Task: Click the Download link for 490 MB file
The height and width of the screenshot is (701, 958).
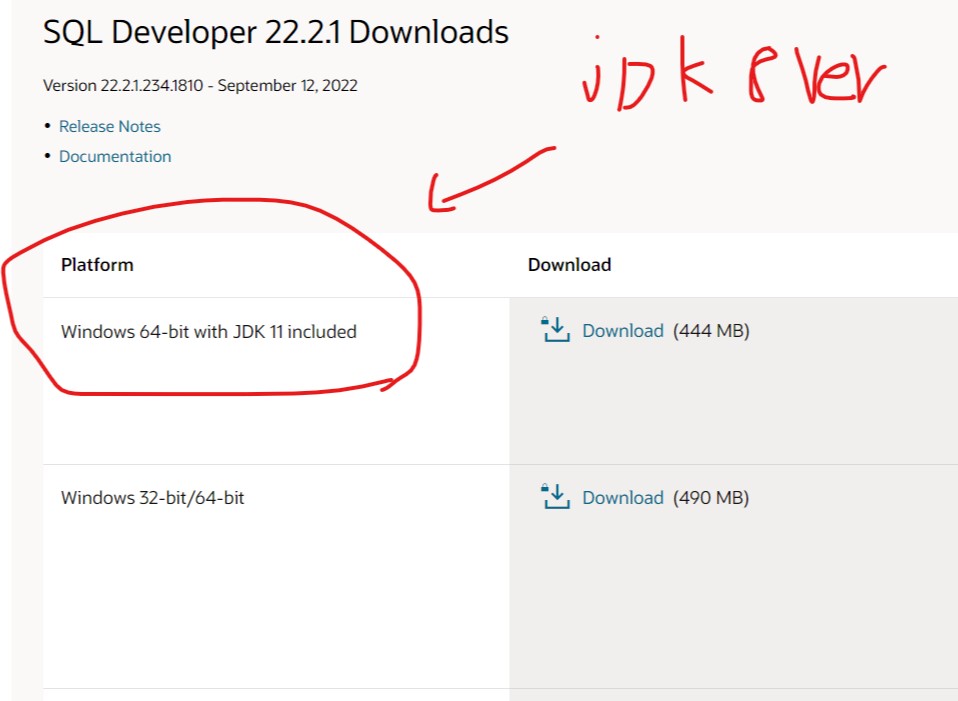Action: pyautogui.click(x=623, y=497)
